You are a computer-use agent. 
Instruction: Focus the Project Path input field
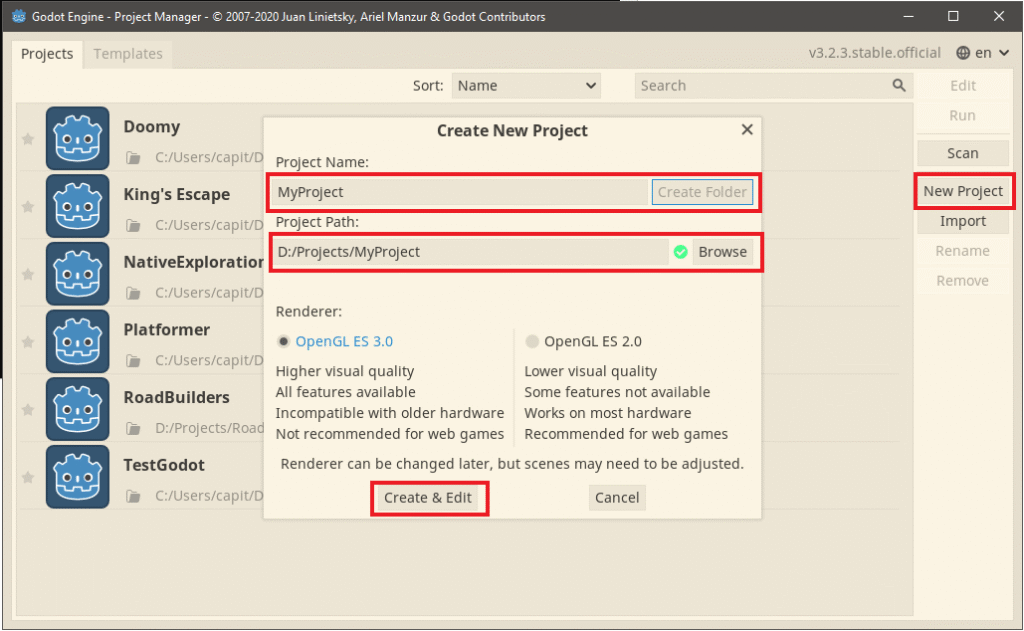(469, 252)
